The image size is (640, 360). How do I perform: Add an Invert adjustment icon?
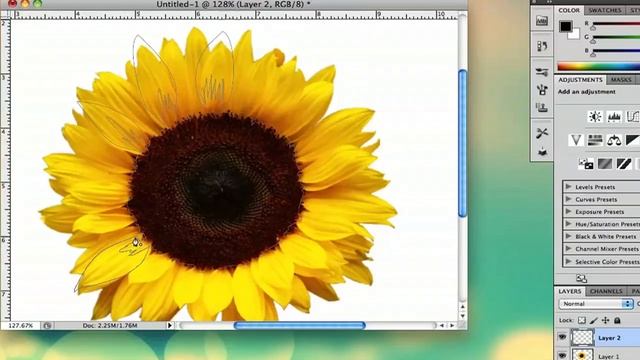(x=586, y=164)
